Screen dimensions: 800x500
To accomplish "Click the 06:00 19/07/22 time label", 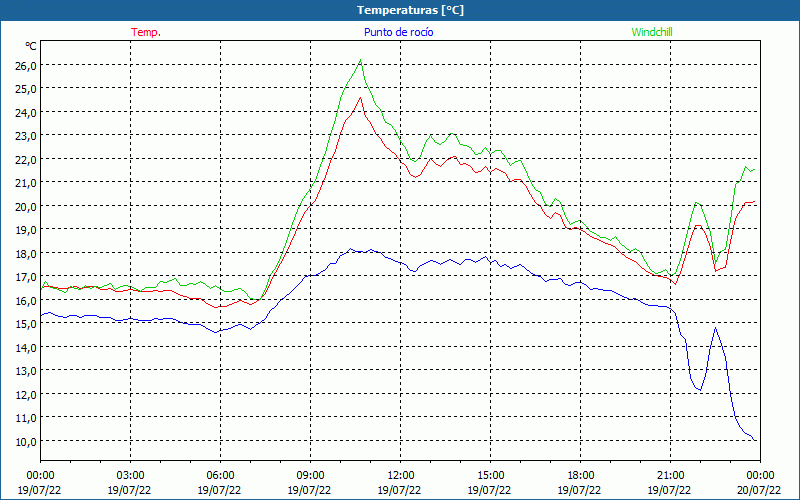I will 220,483.
